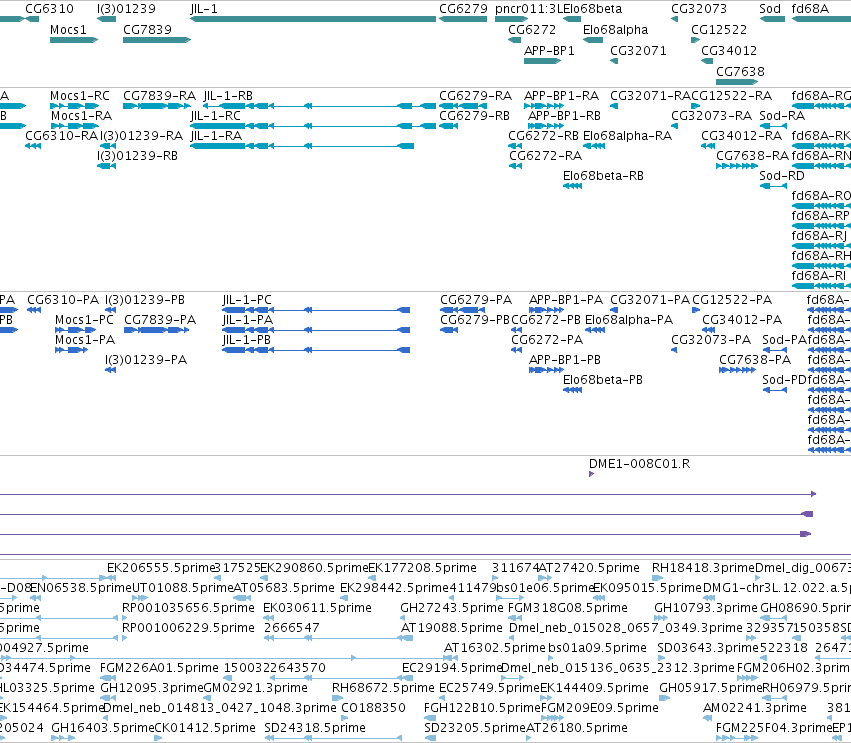This screenshot has height=743, width=851.
Task: Select the fd68A-RI transcript label
Action: (819, 276)
